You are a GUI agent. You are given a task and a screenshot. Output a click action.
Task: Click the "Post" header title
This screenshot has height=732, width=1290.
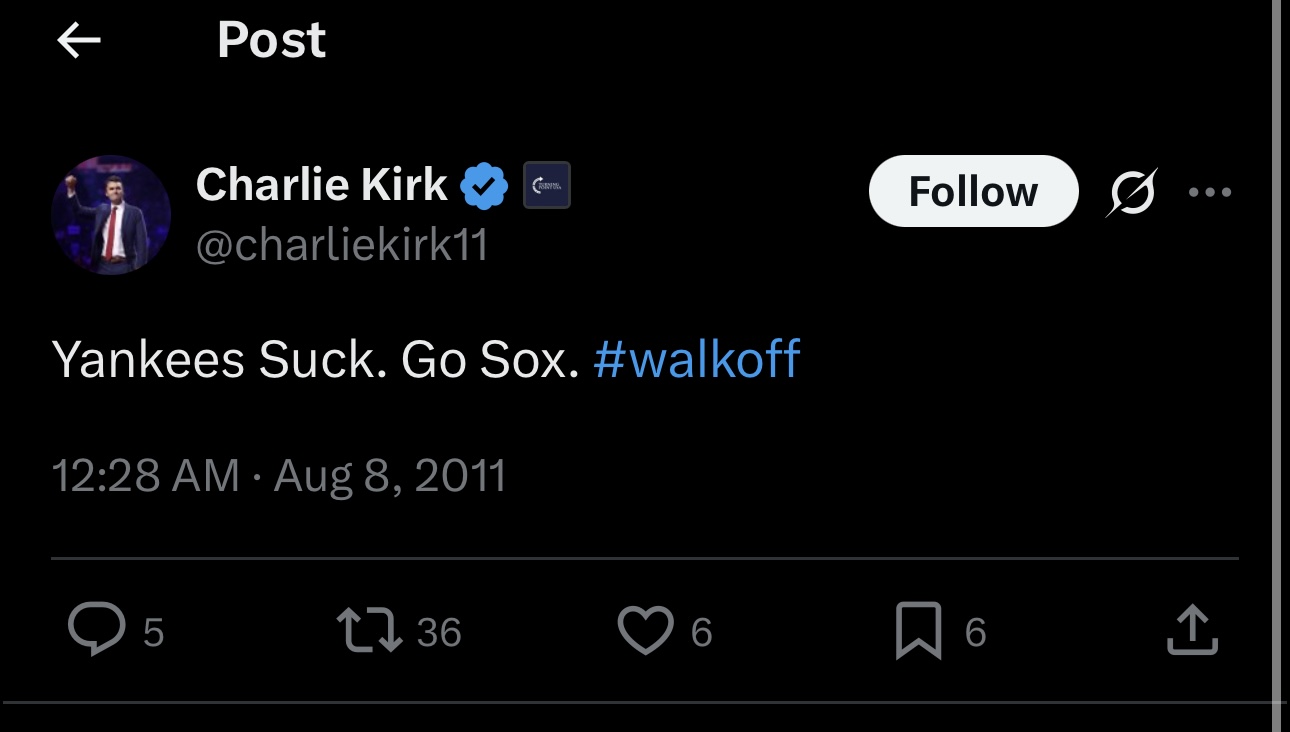[271, 41]
